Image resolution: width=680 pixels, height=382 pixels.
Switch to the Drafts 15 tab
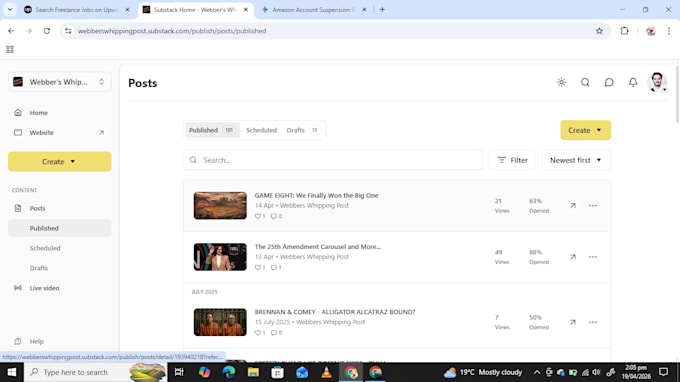pos(303,130)
